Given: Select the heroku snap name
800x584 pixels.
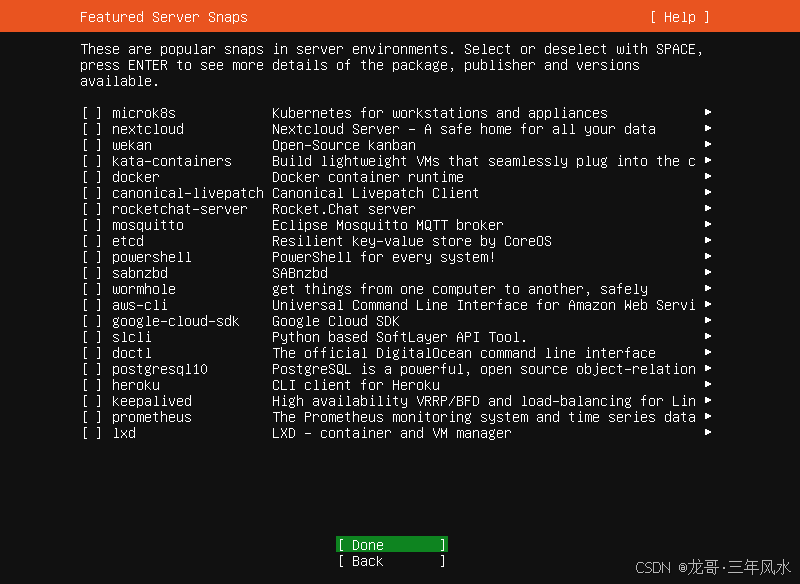Looking at the screenshot, I should pos(136,385).
